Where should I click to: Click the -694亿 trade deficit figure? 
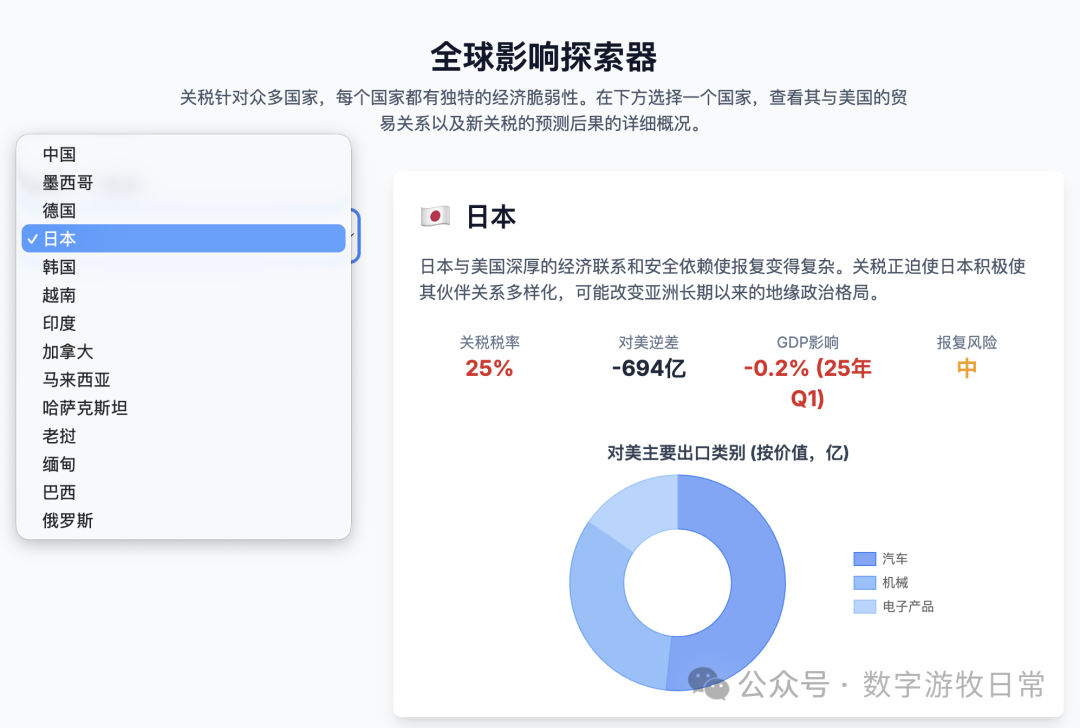(x=648, y=368)
